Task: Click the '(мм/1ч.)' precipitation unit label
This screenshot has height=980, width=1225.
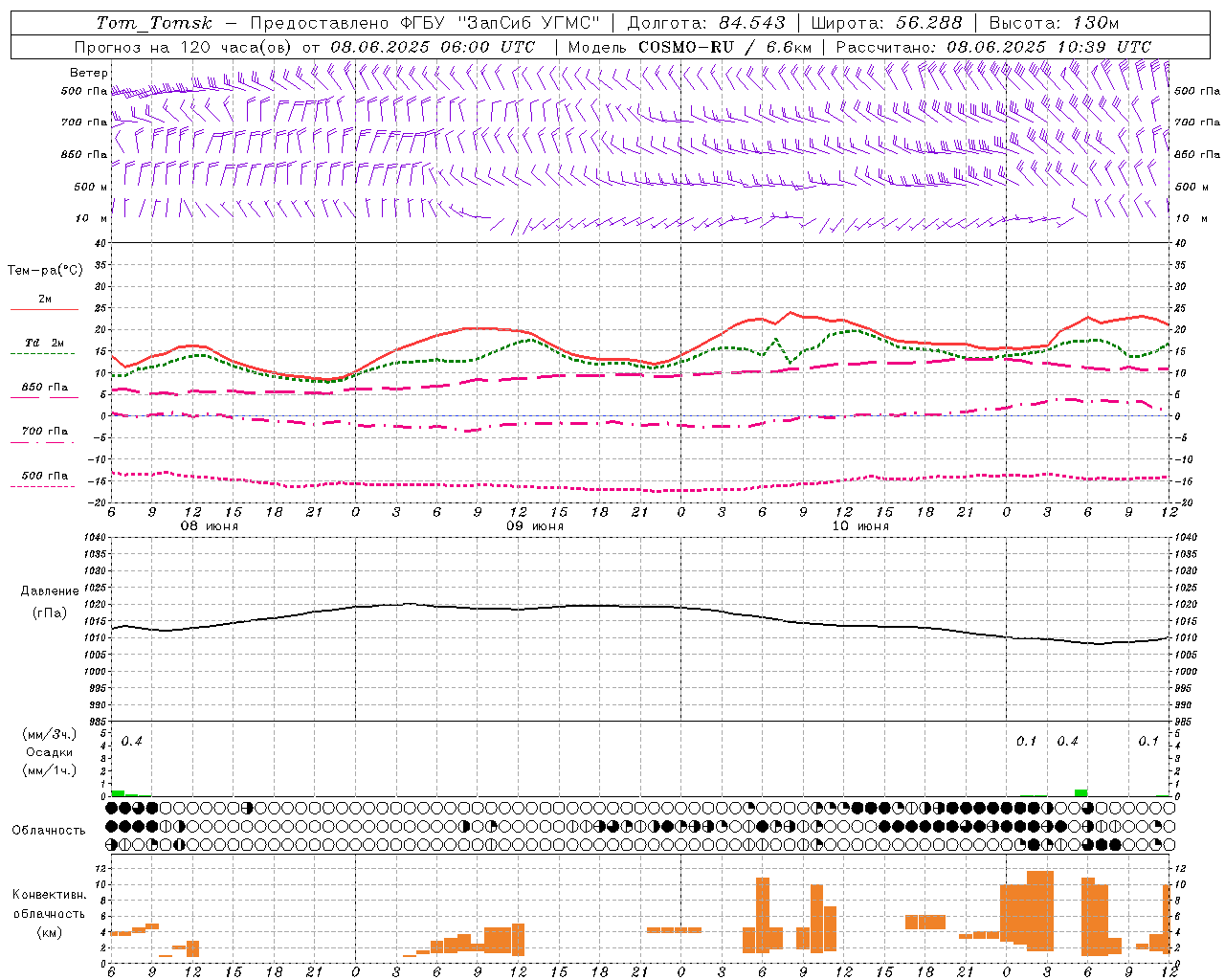Action: (x=50, y=770)
